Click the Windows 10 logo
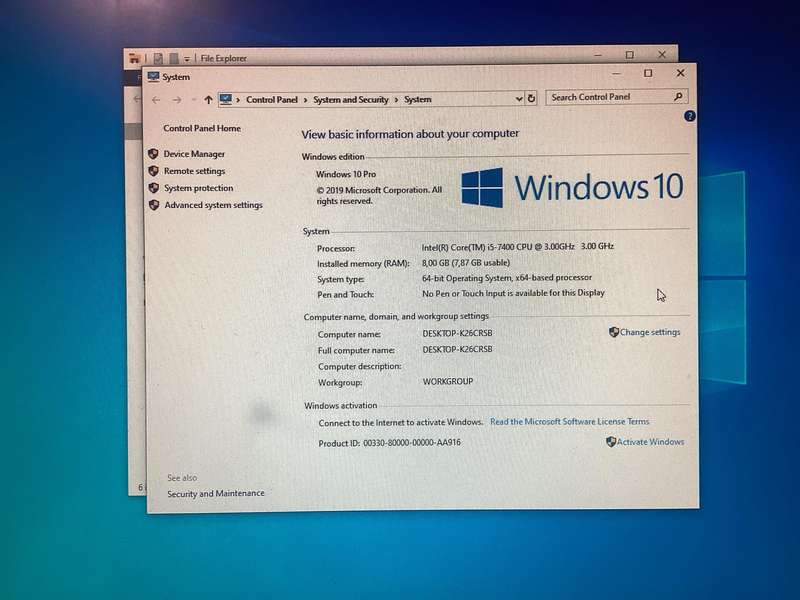Viewport: 800px width, 600px height. [572, 187]
